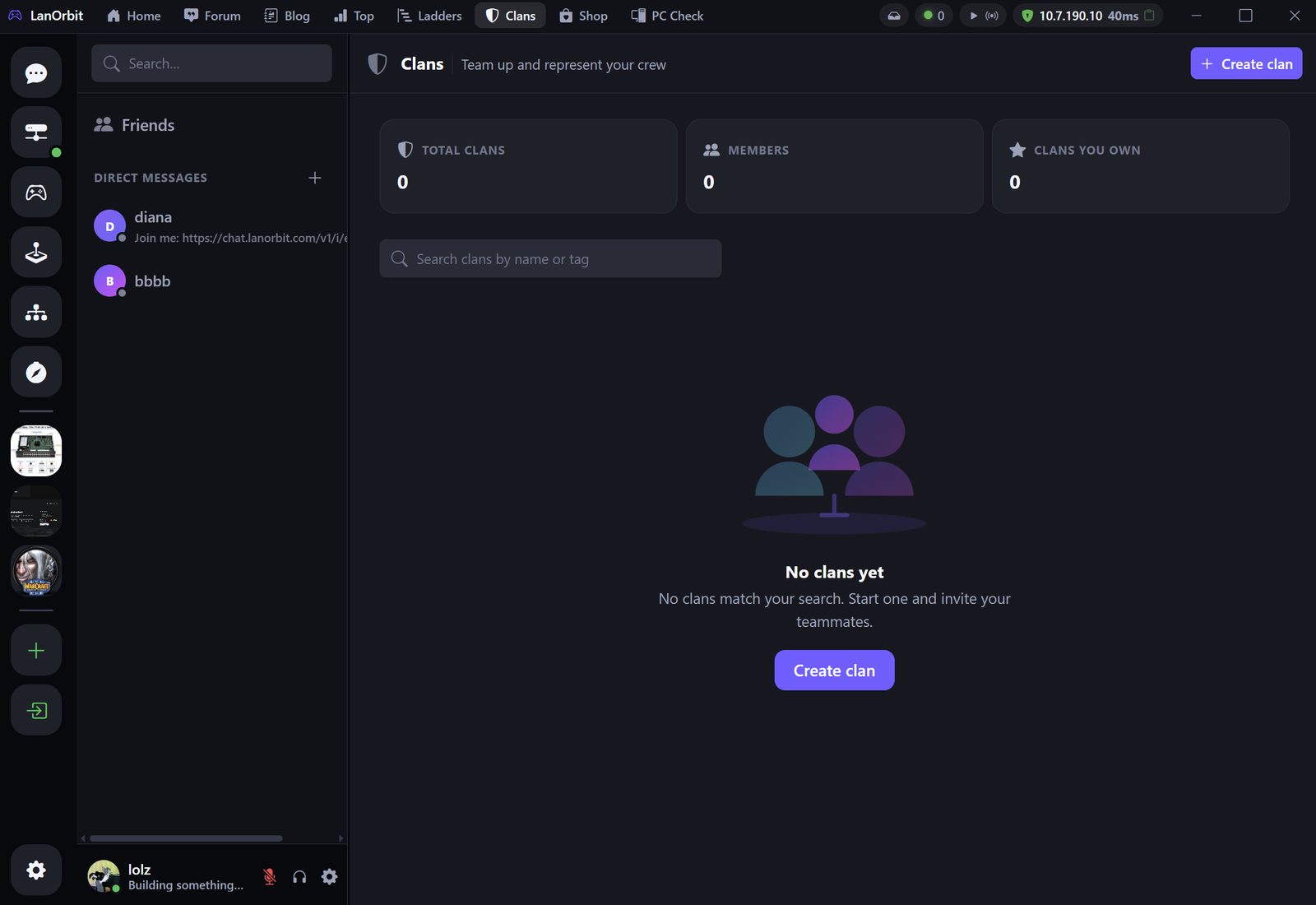Switch to the Forum tab
Viewport: 1316px width, 905px height.
pyautogui.click(x=212, y=16)
